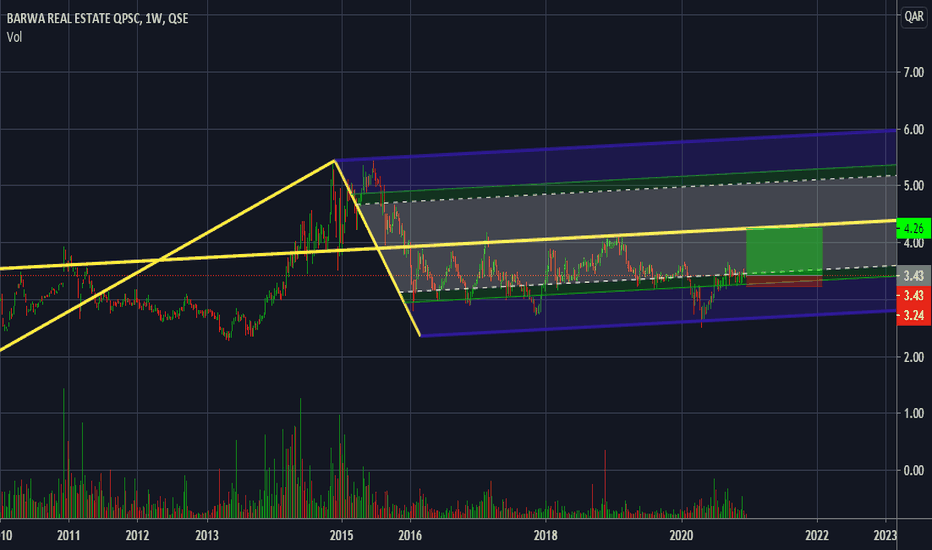
Task: Click the 2015 time axis label
Action: coord(341,536)
